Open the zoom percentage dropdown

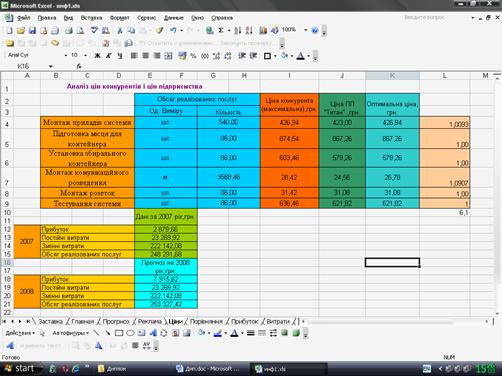(x=305, y=30)
